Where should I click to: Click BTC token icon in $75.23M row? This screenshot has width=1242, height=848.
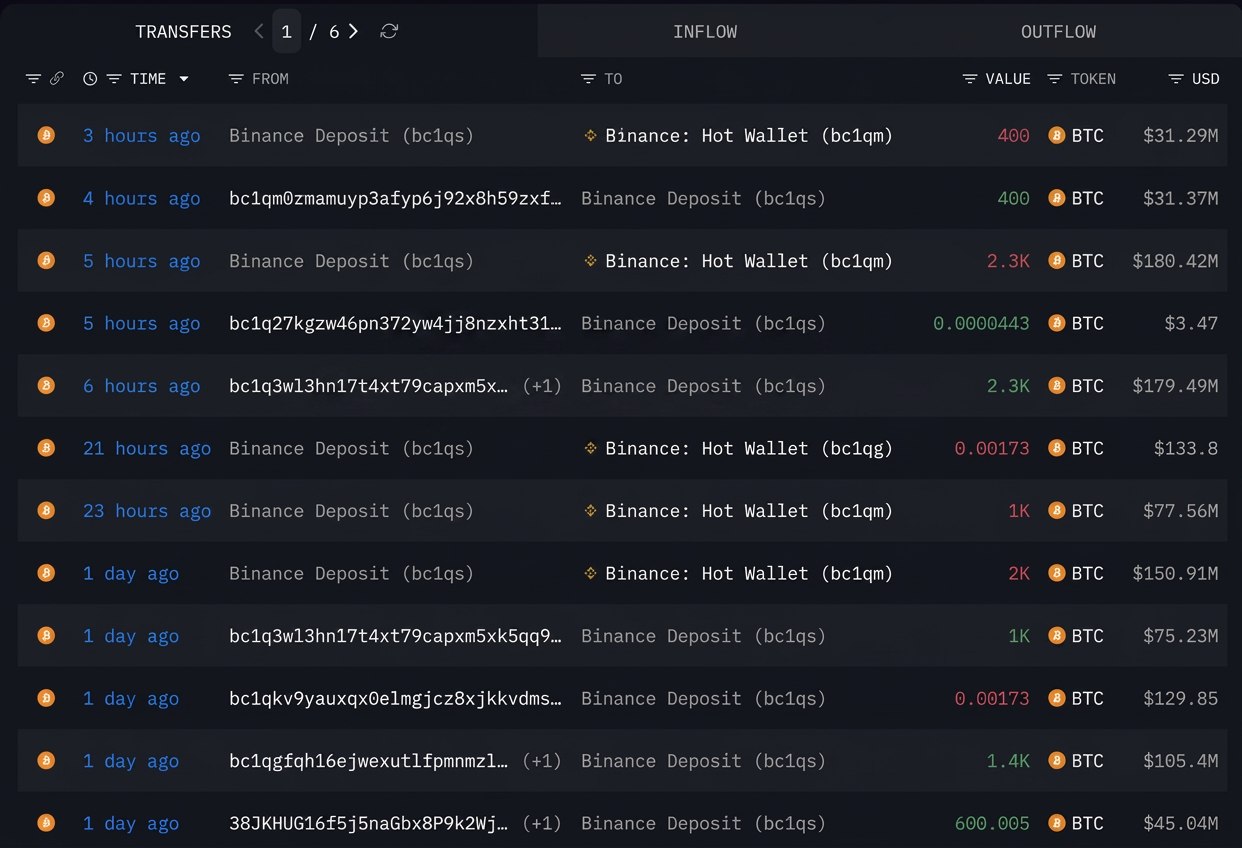click(1056, 635)
